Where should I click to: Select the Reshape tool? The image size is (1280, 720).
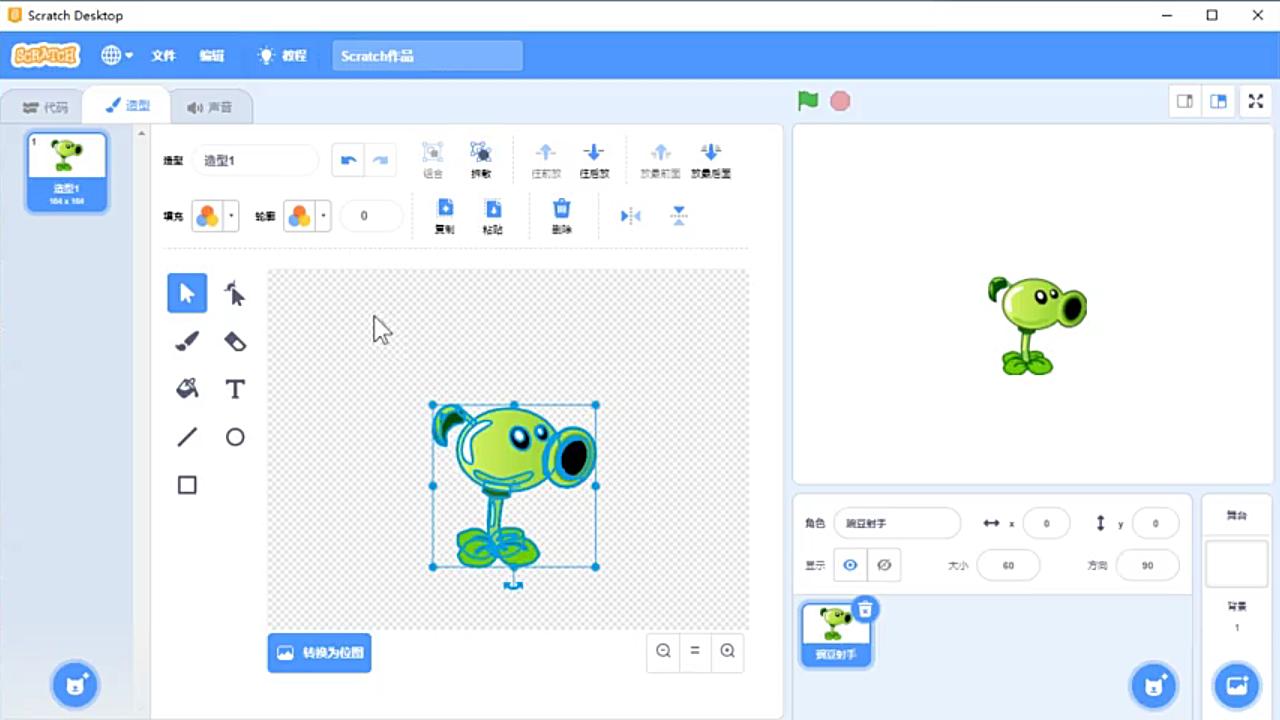235,293
